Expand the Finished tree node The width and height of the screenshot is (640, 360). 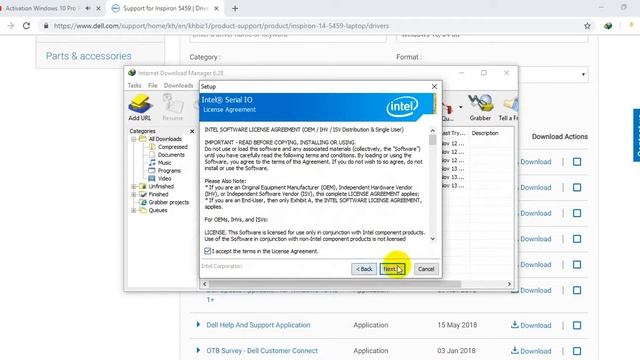(x=133, y=194)
